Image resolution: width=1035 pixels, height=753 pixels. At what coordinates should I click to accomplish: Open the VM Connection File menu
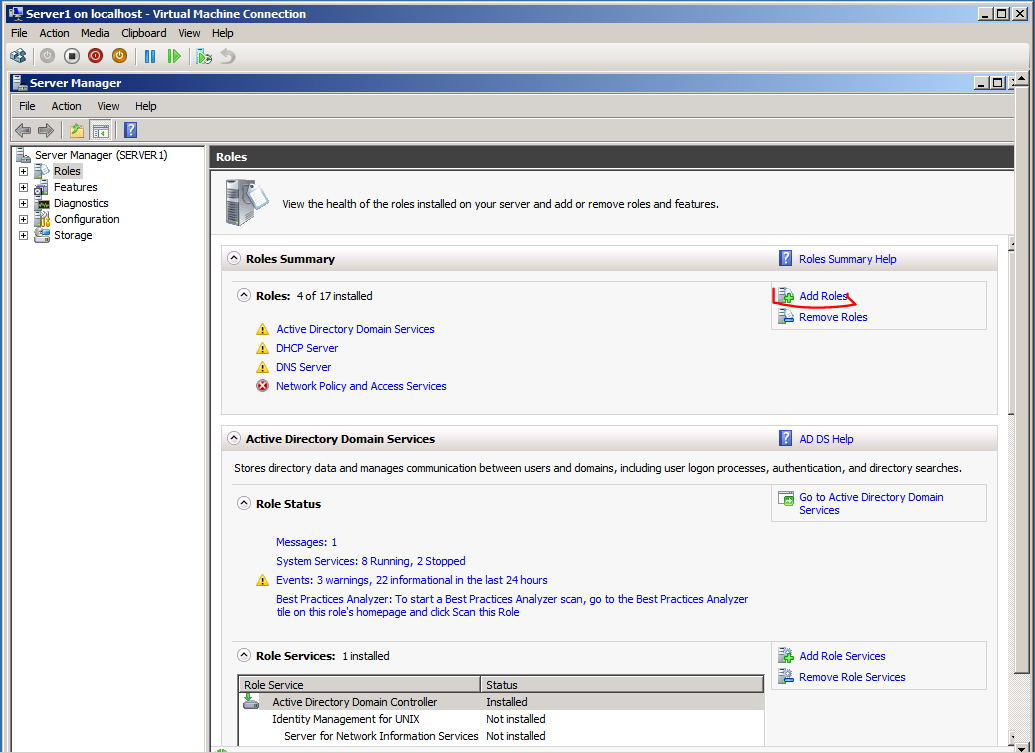(19, 33)
